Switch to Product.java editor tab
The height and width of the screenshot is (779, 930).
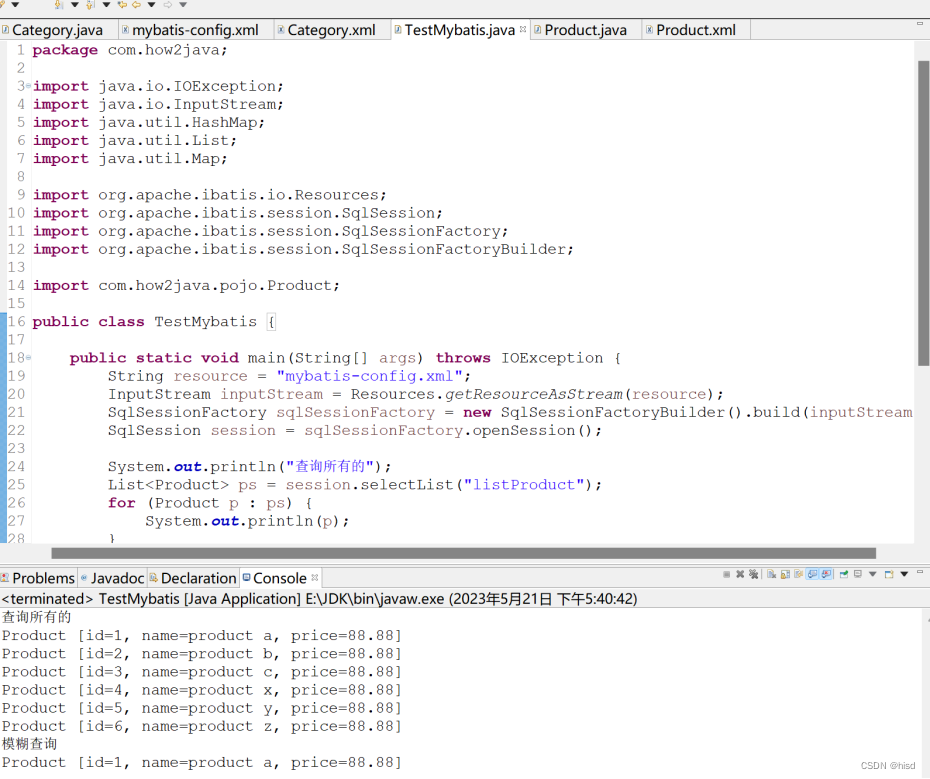[585, 30]
